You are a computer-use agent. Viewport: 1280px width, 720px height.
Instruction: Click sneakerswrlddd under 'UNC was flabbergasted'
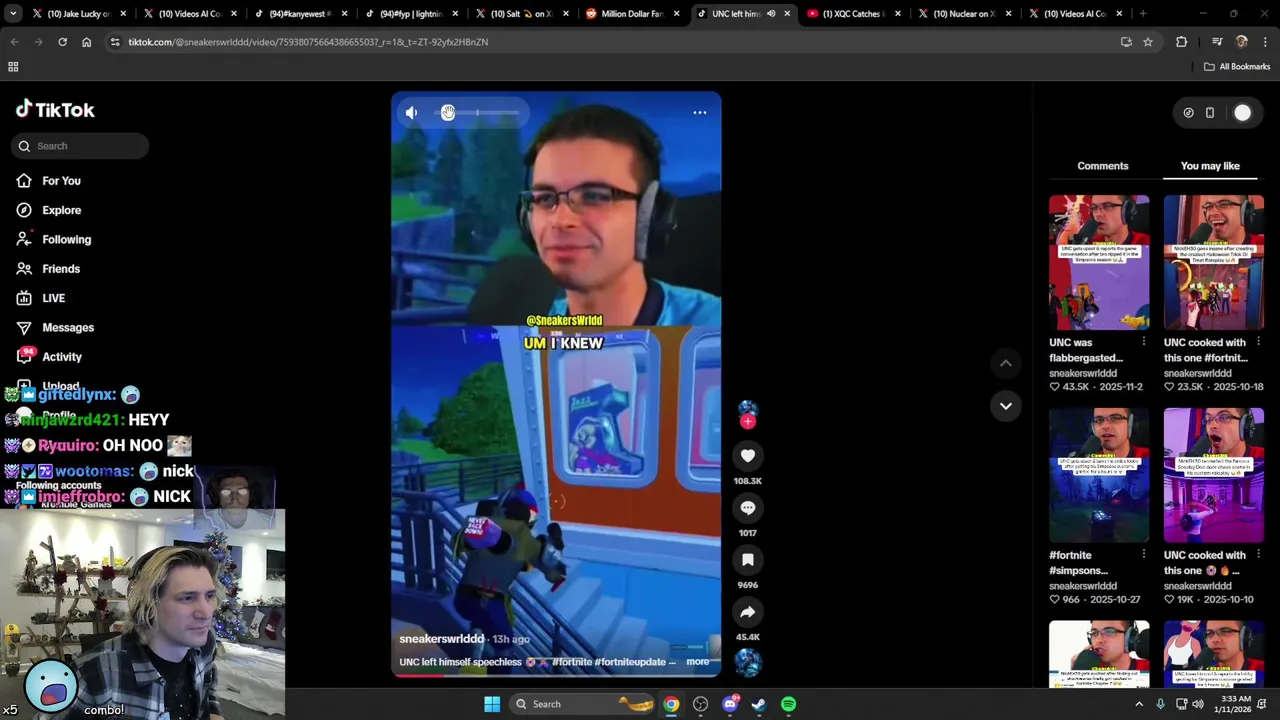click(x=1083, y=373)
